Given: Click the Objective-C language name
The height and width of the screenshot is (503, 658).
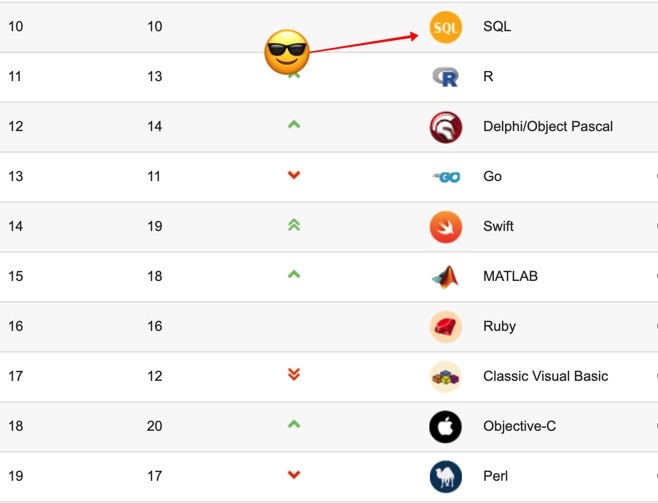Looking at the screenshot, I should coord(519,427).
